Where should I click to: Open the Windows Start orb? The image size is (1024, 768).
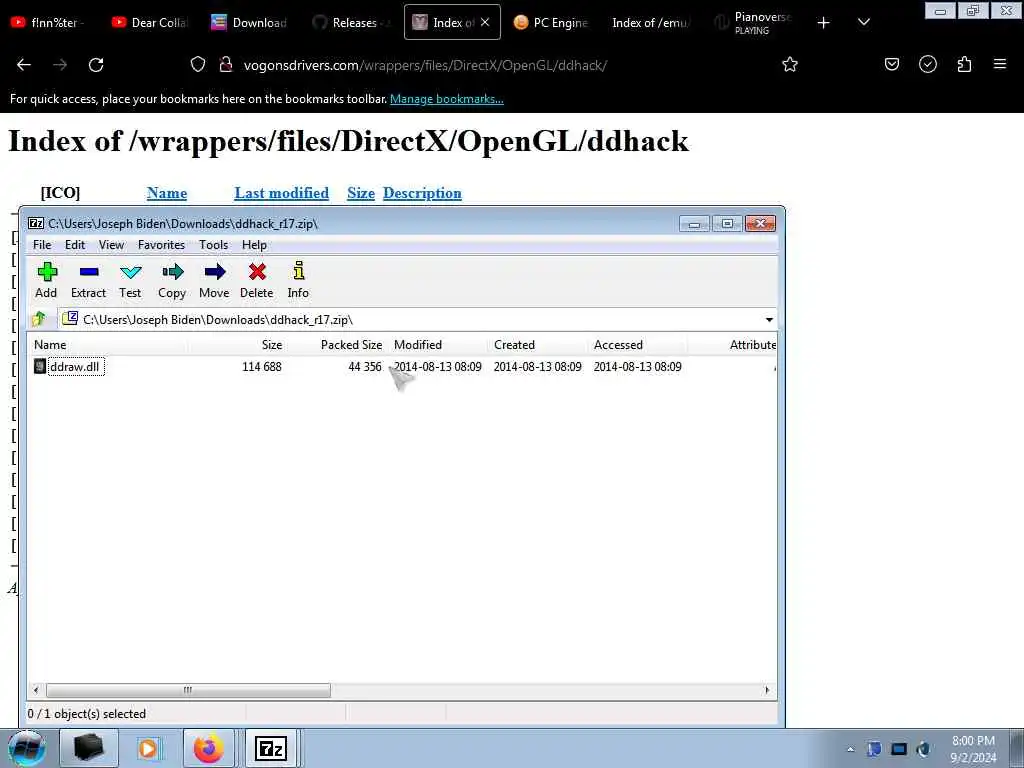[27, 748]
